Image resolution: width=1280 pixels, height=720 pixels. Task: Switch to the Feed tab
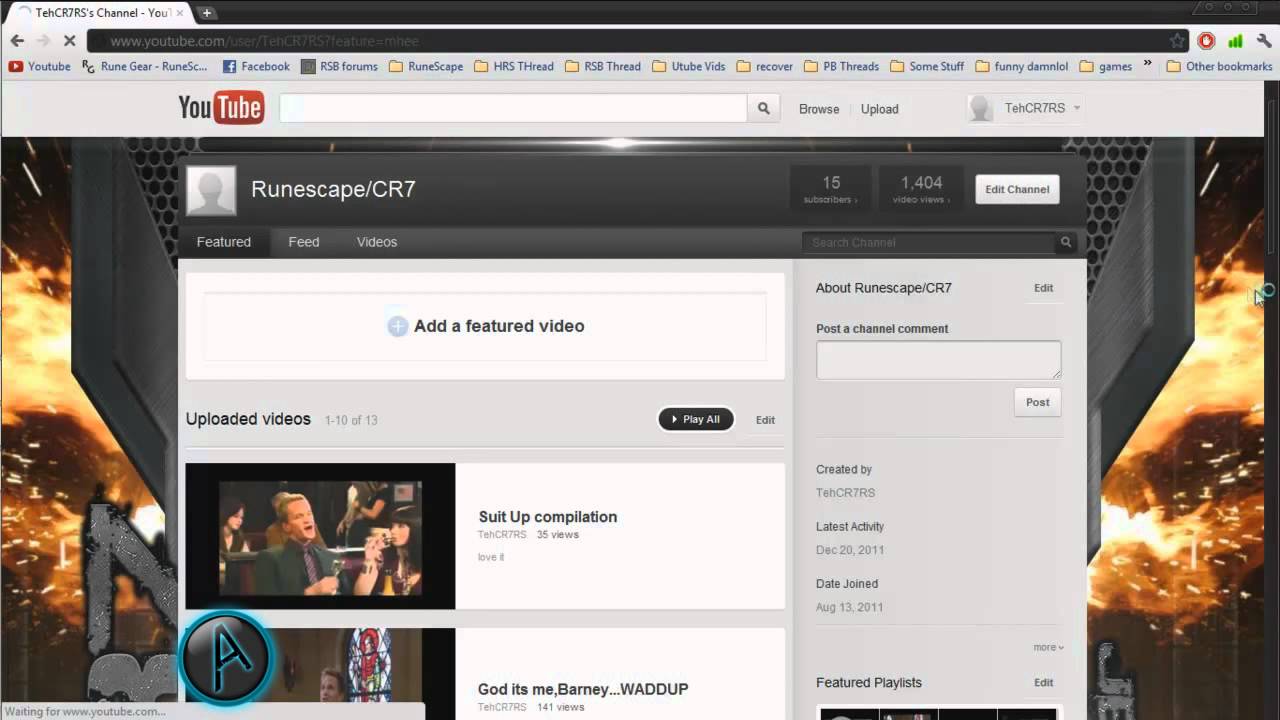click(304, 242)
